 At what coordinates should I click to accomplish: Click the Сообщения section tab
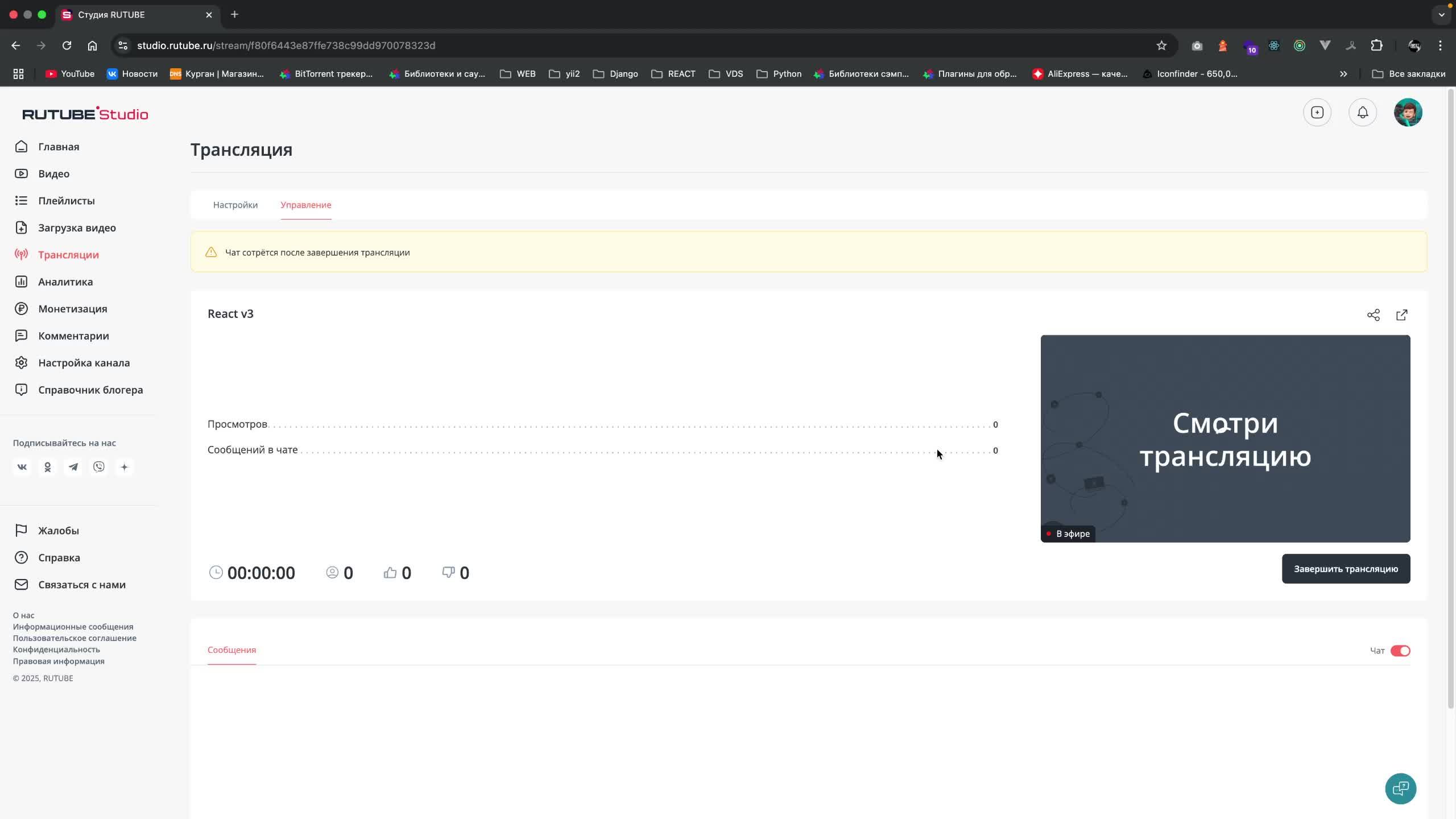(x=231, y=650)
